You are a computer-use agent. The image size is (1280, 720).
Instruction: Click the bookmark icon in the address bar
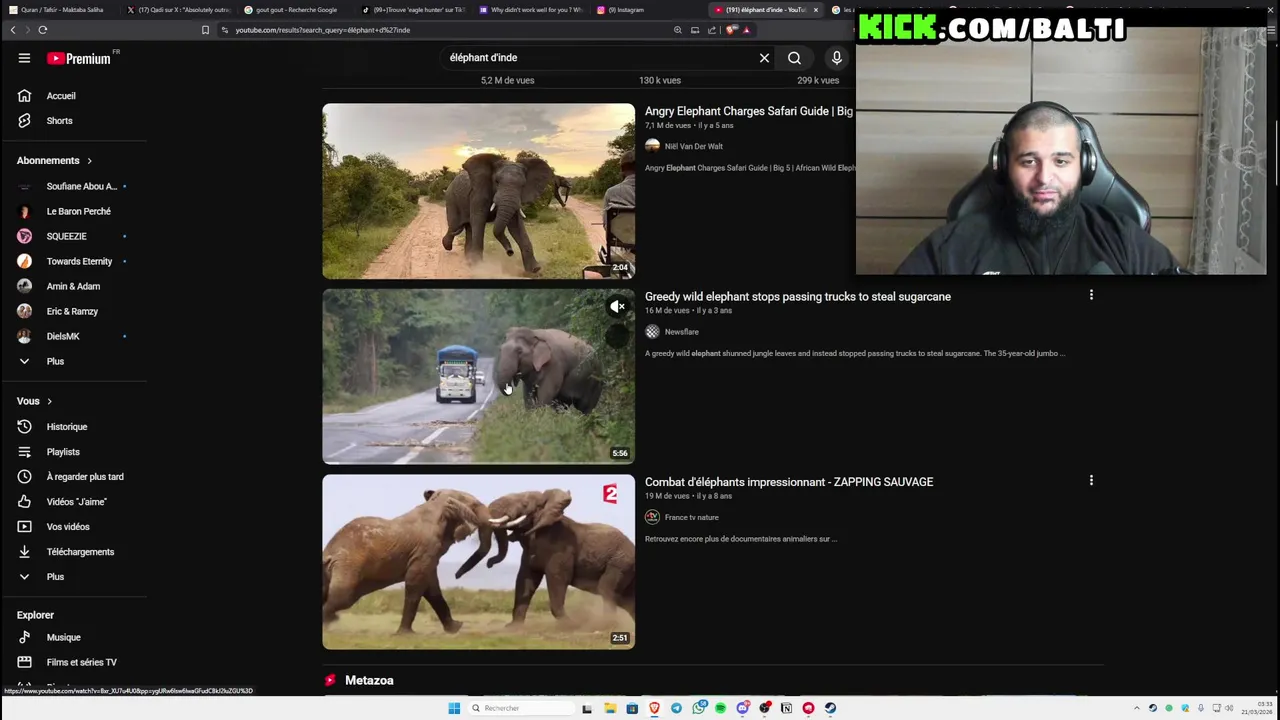point(205,30)
